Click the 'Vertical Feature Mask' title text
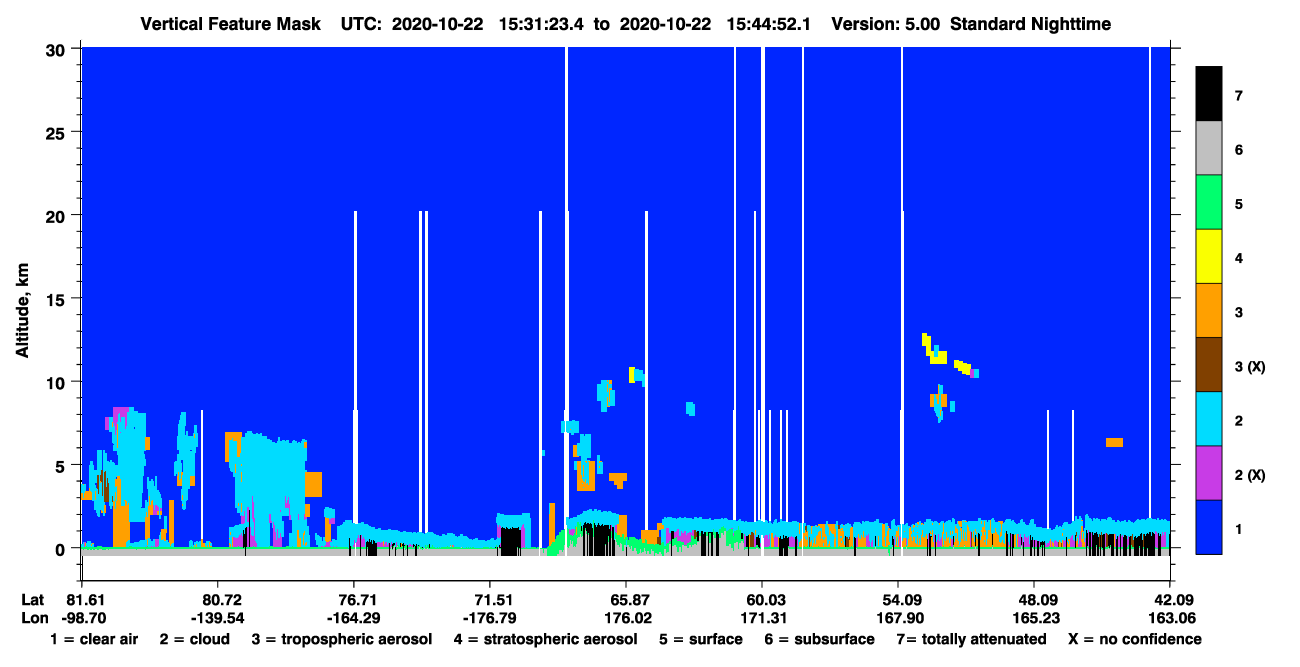1300x667 pixels. 231,24
